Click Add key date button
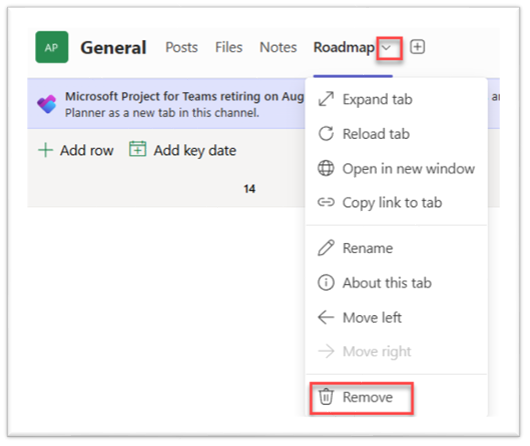Viewport: 530px width, 446px height. click(x=183, y=150)
